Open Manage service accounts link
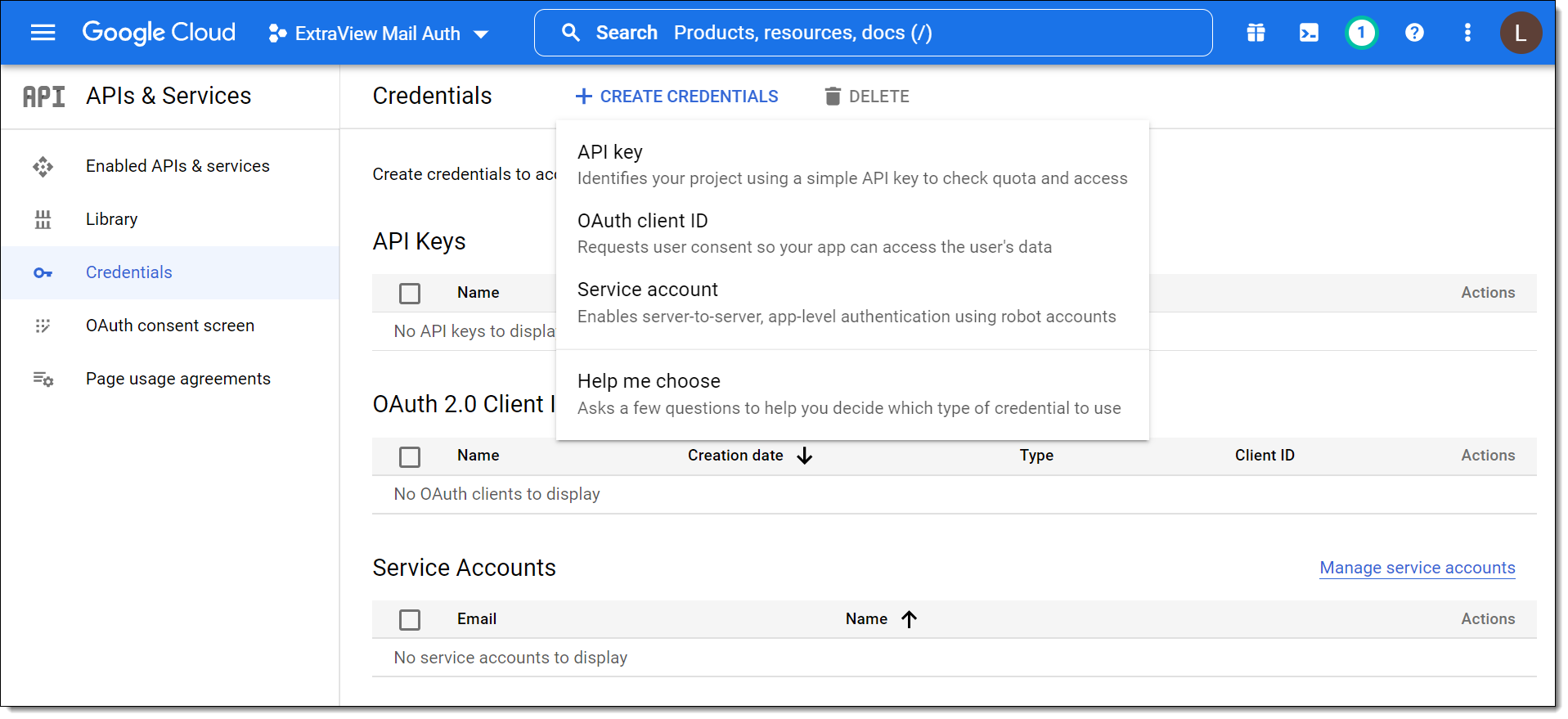1568x719 pixels. click(x=1417, y=568)
